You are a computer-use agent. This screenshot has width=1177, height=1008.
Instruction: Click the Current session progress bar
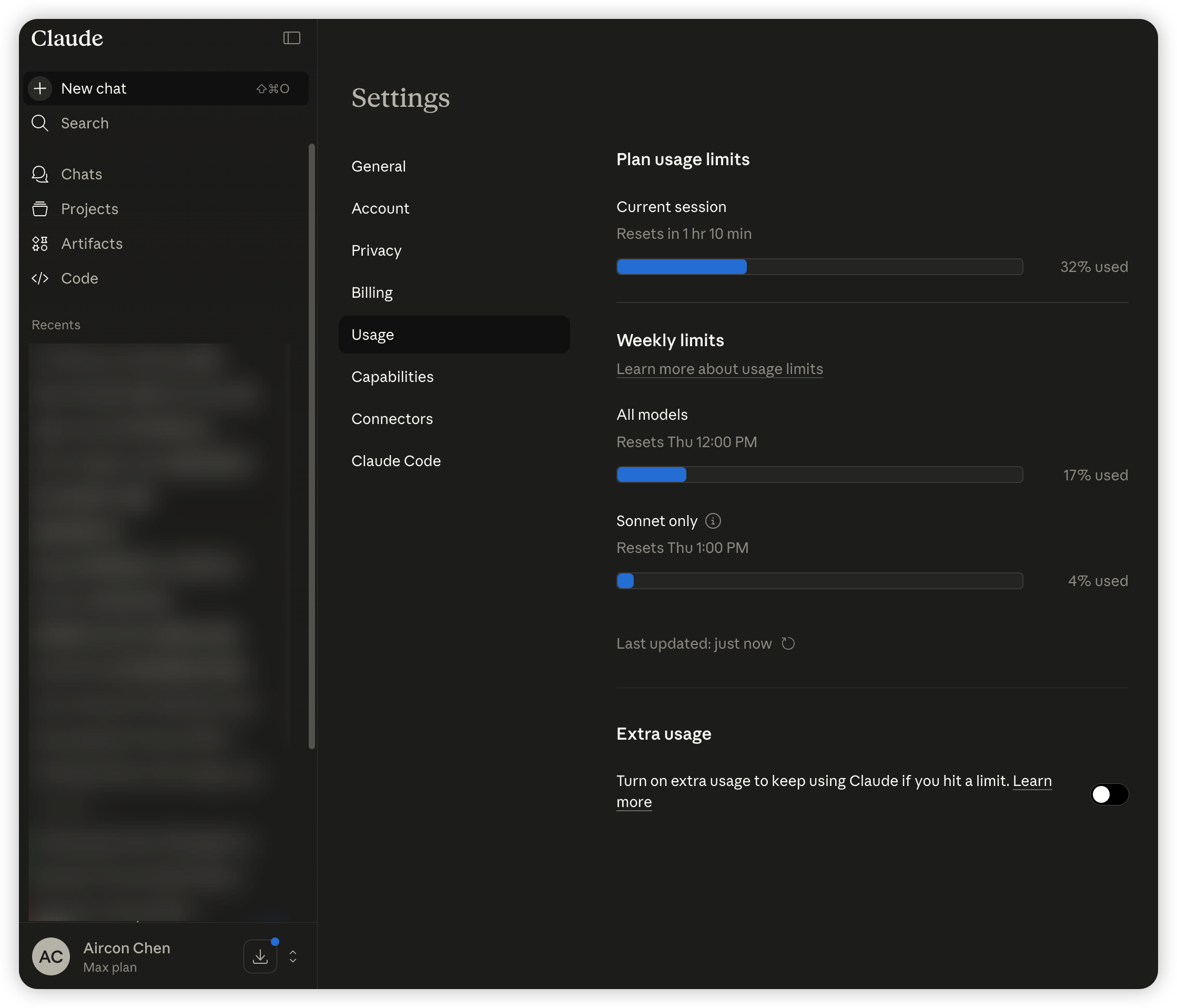coord(819,267)
